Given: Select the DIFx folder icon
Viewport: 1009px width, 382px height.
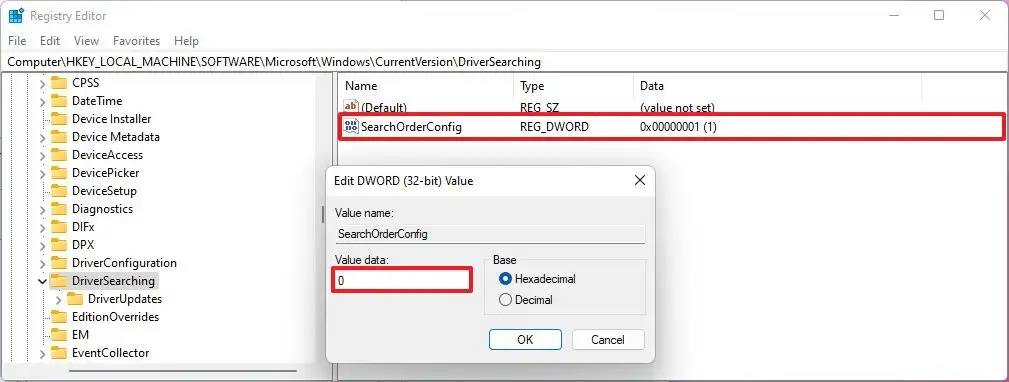Looking at the screenshot, I should tap(59, 226).
